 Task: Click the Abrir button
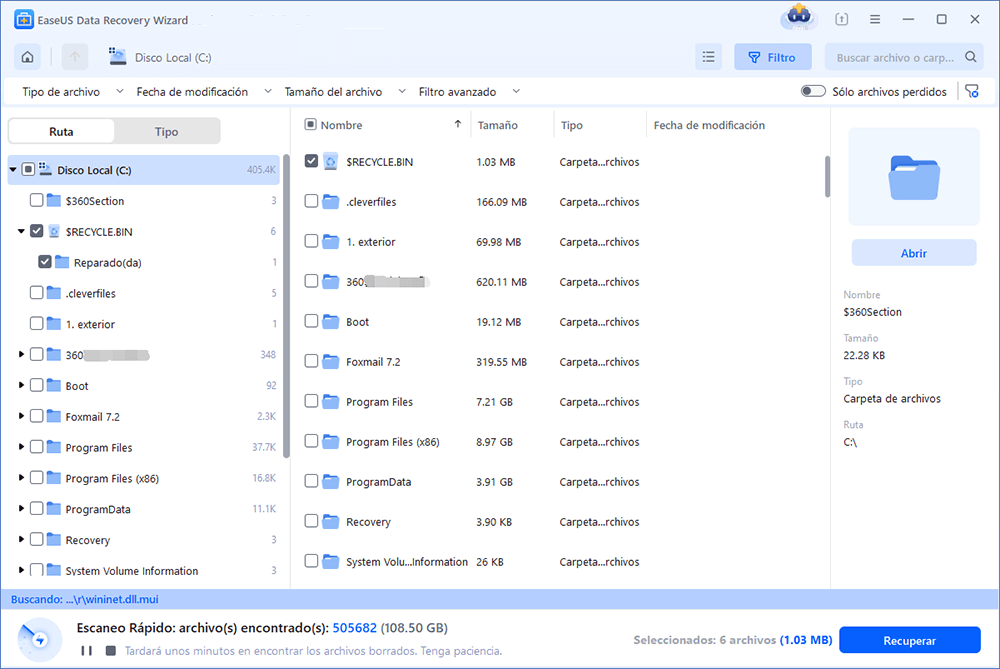tap(913, 253)
